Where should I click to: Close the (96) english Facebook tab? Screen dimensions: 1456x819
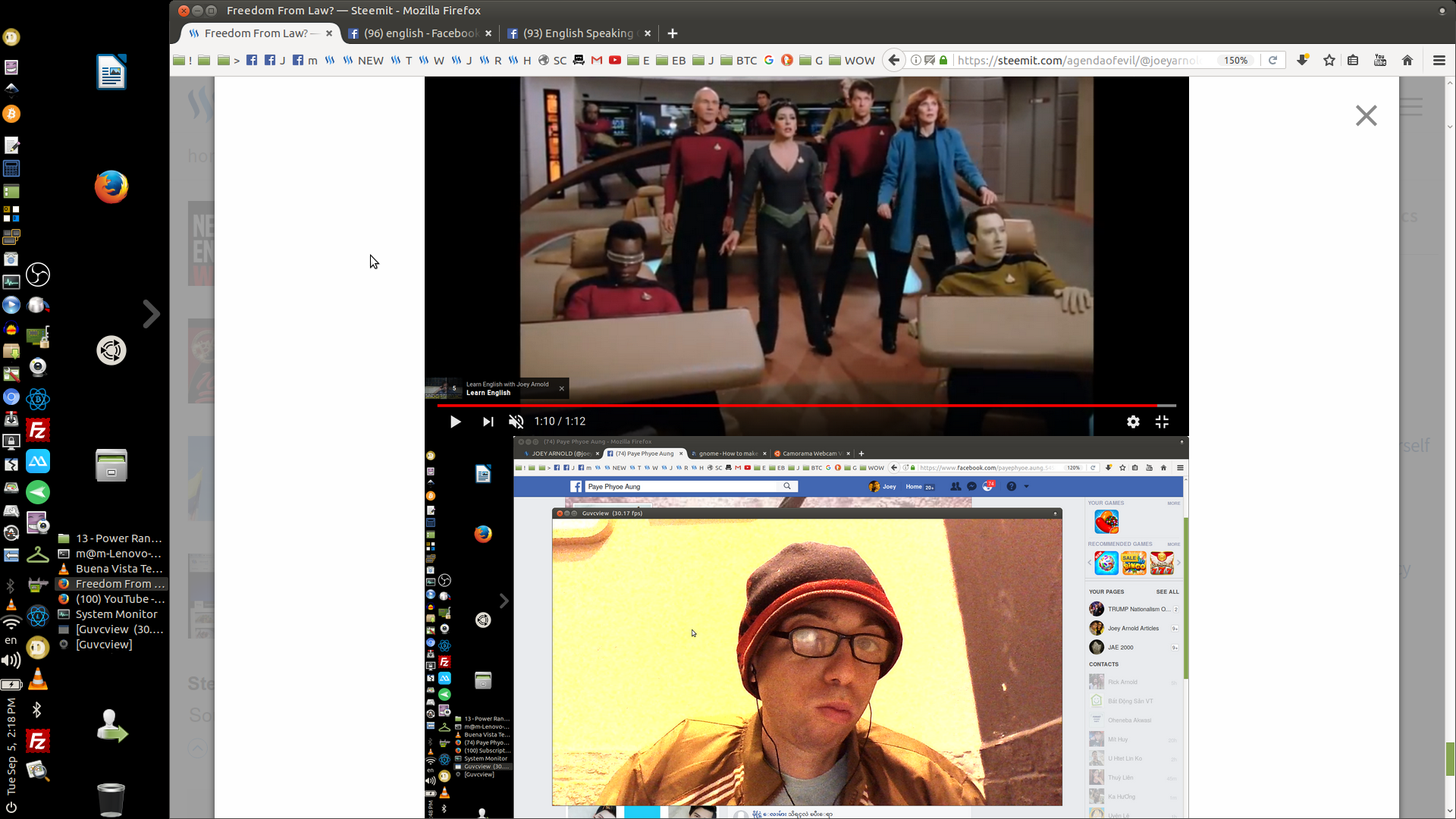coord(488,33)
